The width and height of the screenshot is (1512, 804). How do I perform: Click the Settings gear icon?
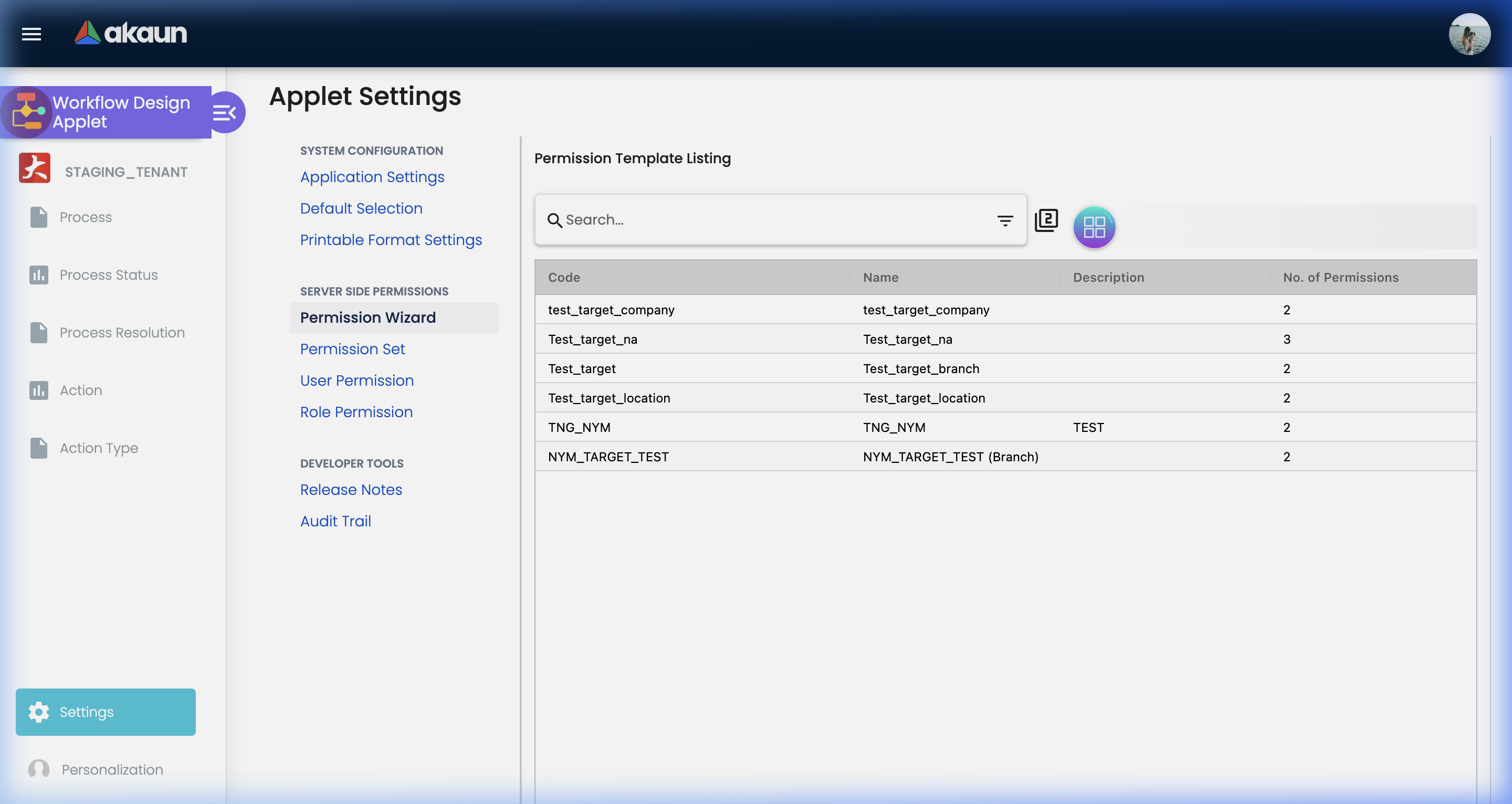tap(39, 712)
